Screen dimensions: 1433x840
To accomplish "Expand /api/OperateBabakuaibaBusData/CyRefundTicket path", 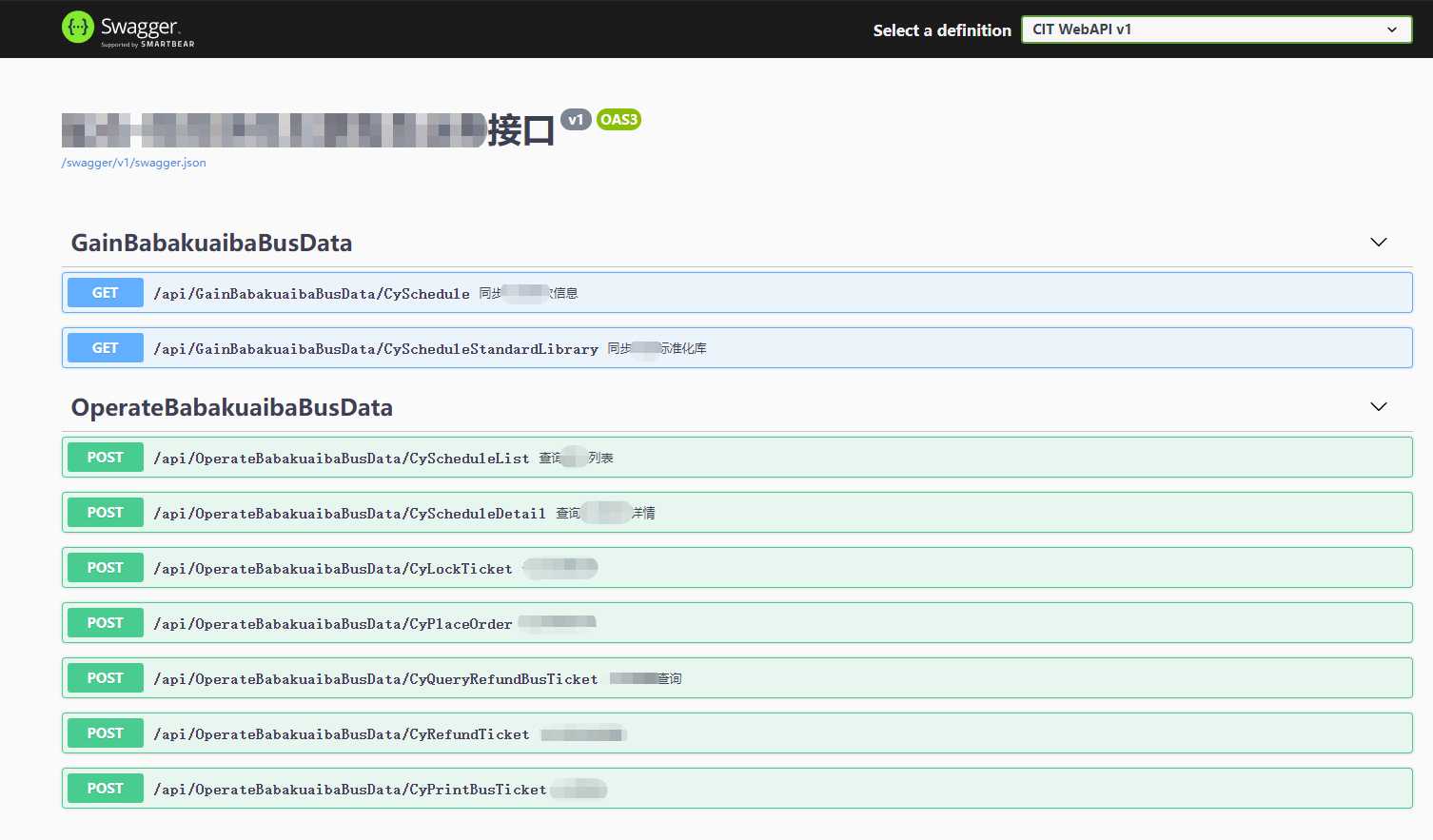I will pyautogui.click(x=342, y=734).
